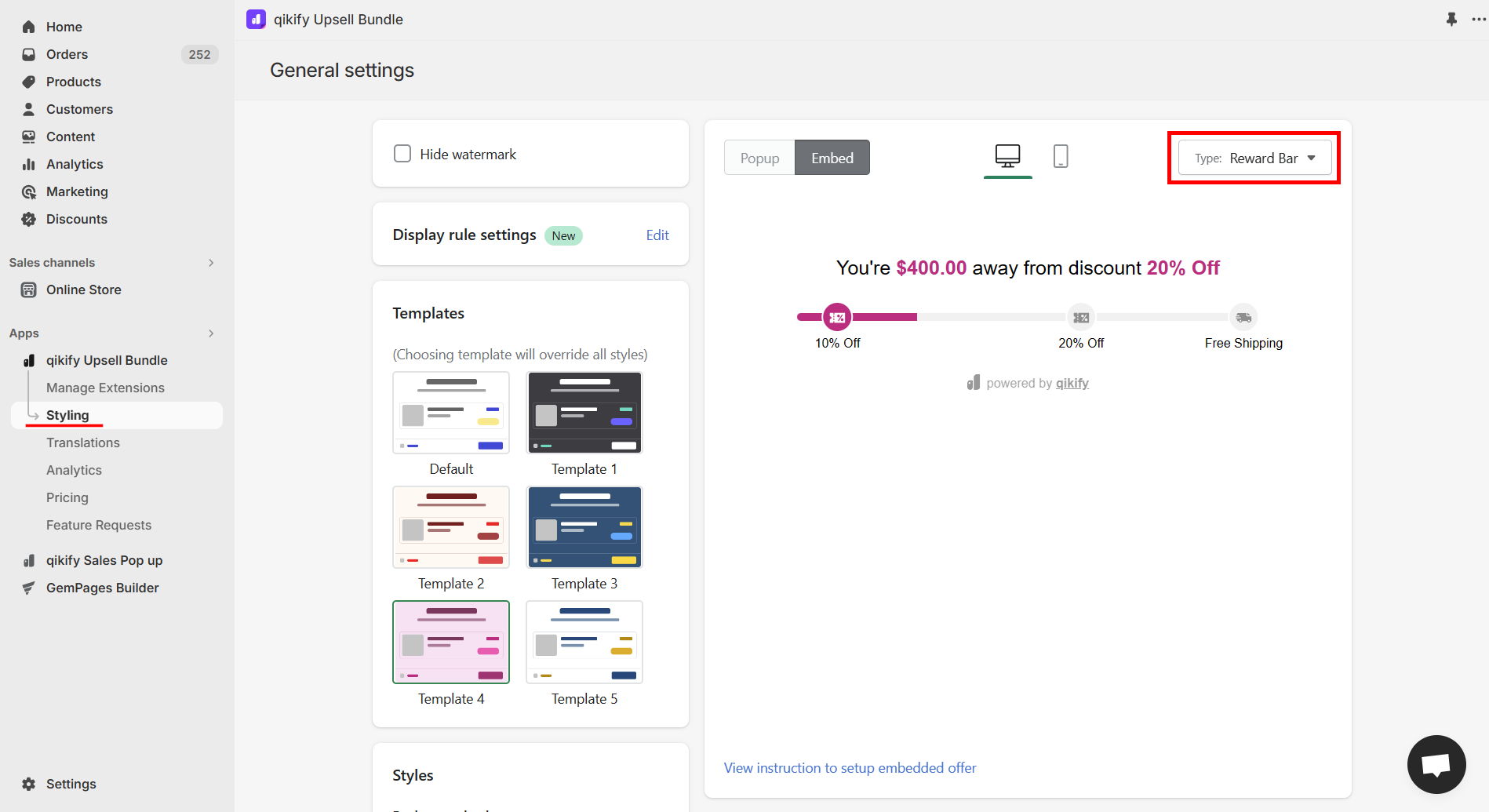Viewport: 1489px width, 812px height.
Task: Click the GemPages Builder icon
Action: coord(28,588)
